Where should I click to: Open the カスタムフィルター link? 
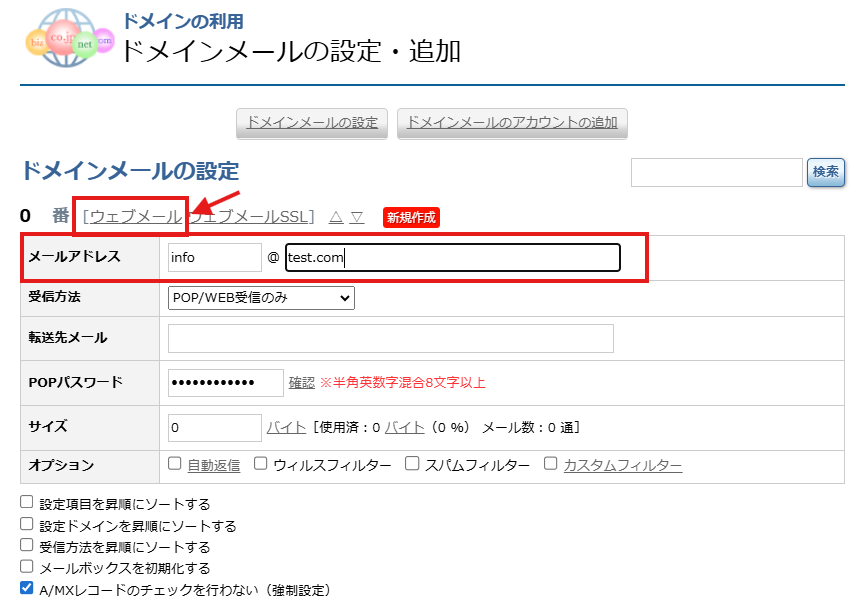(x=622, y=465)
